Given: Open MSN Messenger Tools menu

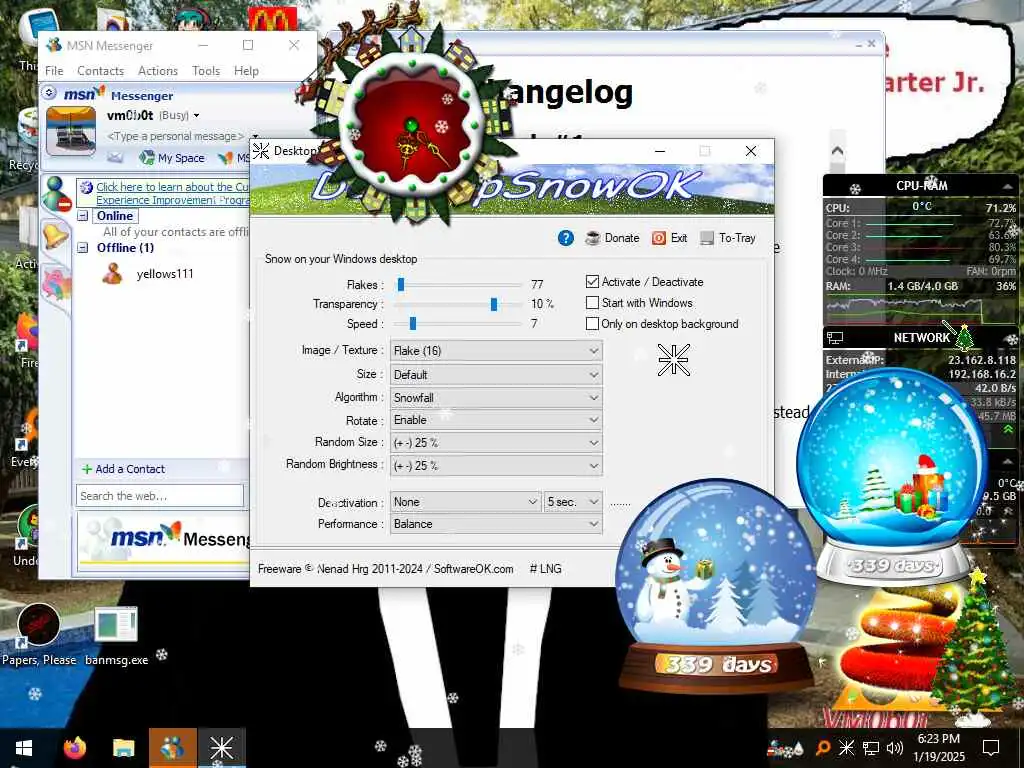Looking at the screenshot, I should pos(206,71).
